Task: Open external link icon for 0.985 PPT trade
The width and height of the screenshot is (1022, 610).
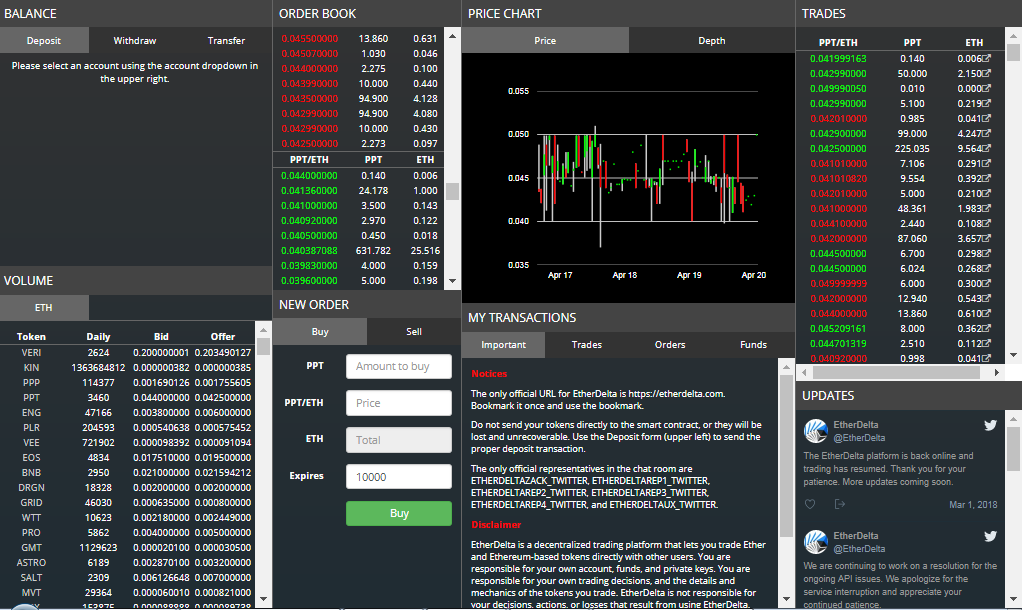Action: 987,118
